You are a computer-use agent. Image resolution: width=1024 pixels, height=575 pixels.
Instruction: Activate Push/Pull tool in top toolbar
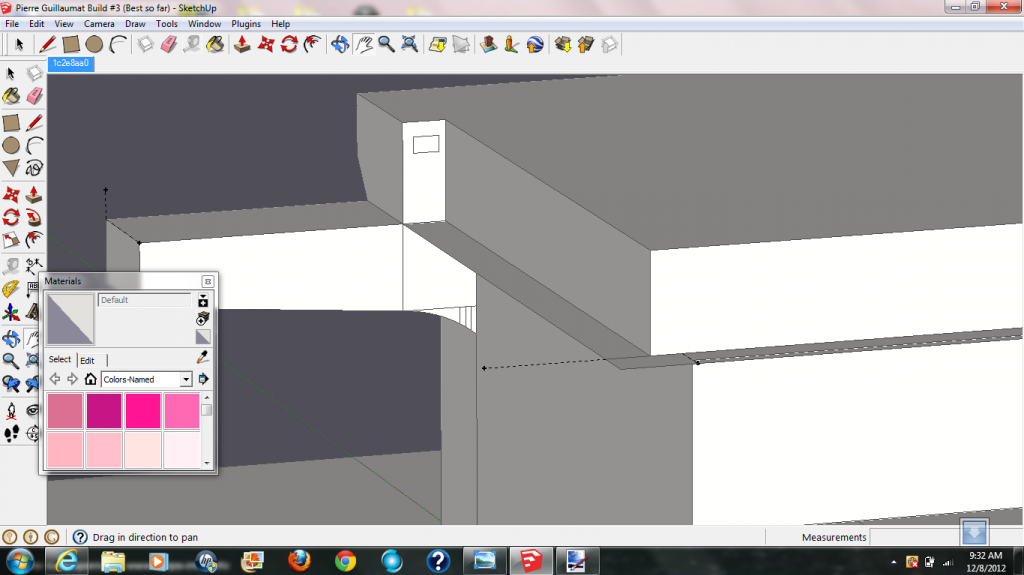click(242, 44)
